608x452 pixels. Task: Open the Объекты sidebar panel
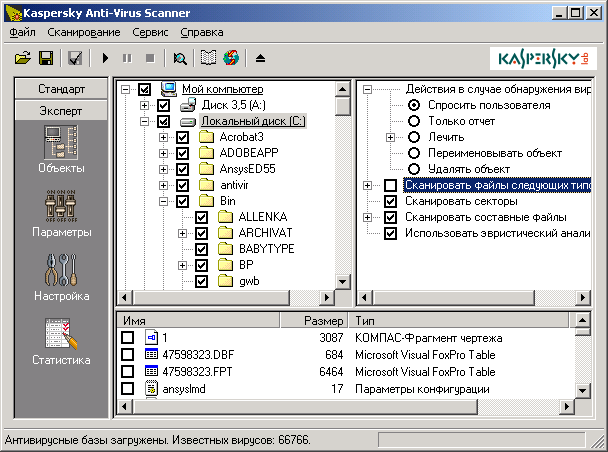coord(61,149)
